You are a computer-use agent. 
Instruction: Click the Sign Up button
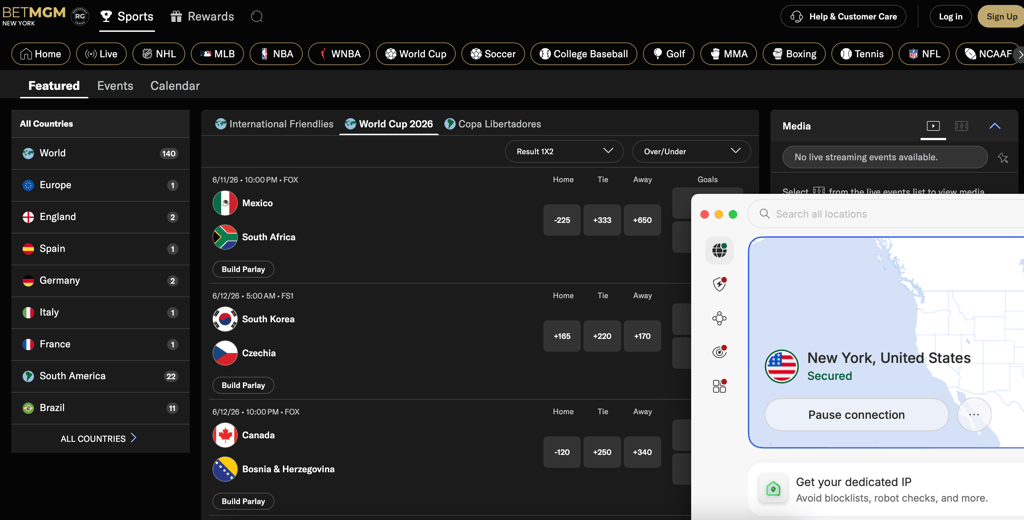1000,16
